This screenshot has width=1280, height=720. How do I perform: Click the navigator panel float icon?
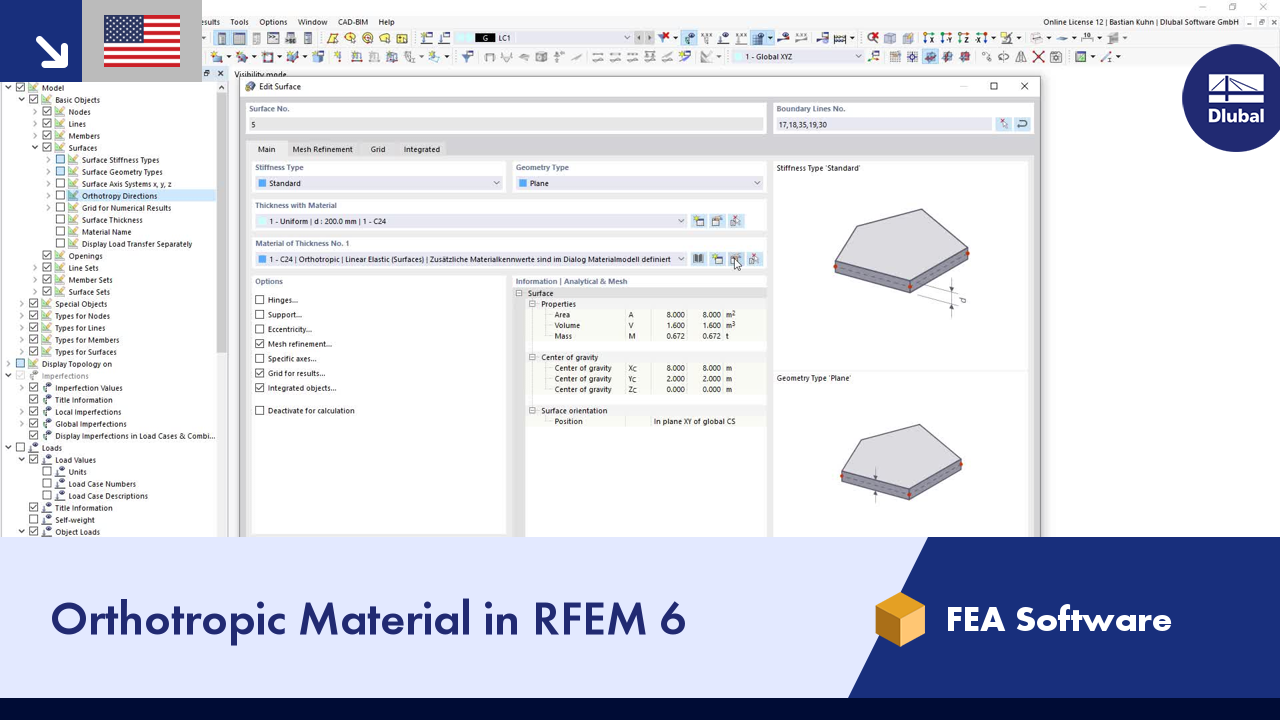(x=208, y=73)
